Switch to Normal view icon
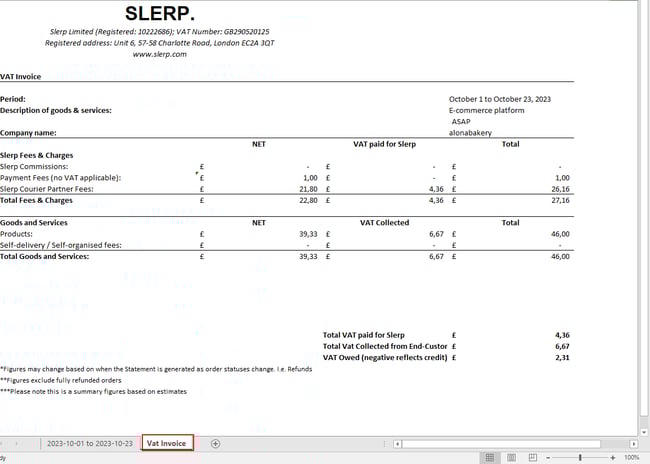The height and width of the screenshot is (464, 650). [490, 457]
